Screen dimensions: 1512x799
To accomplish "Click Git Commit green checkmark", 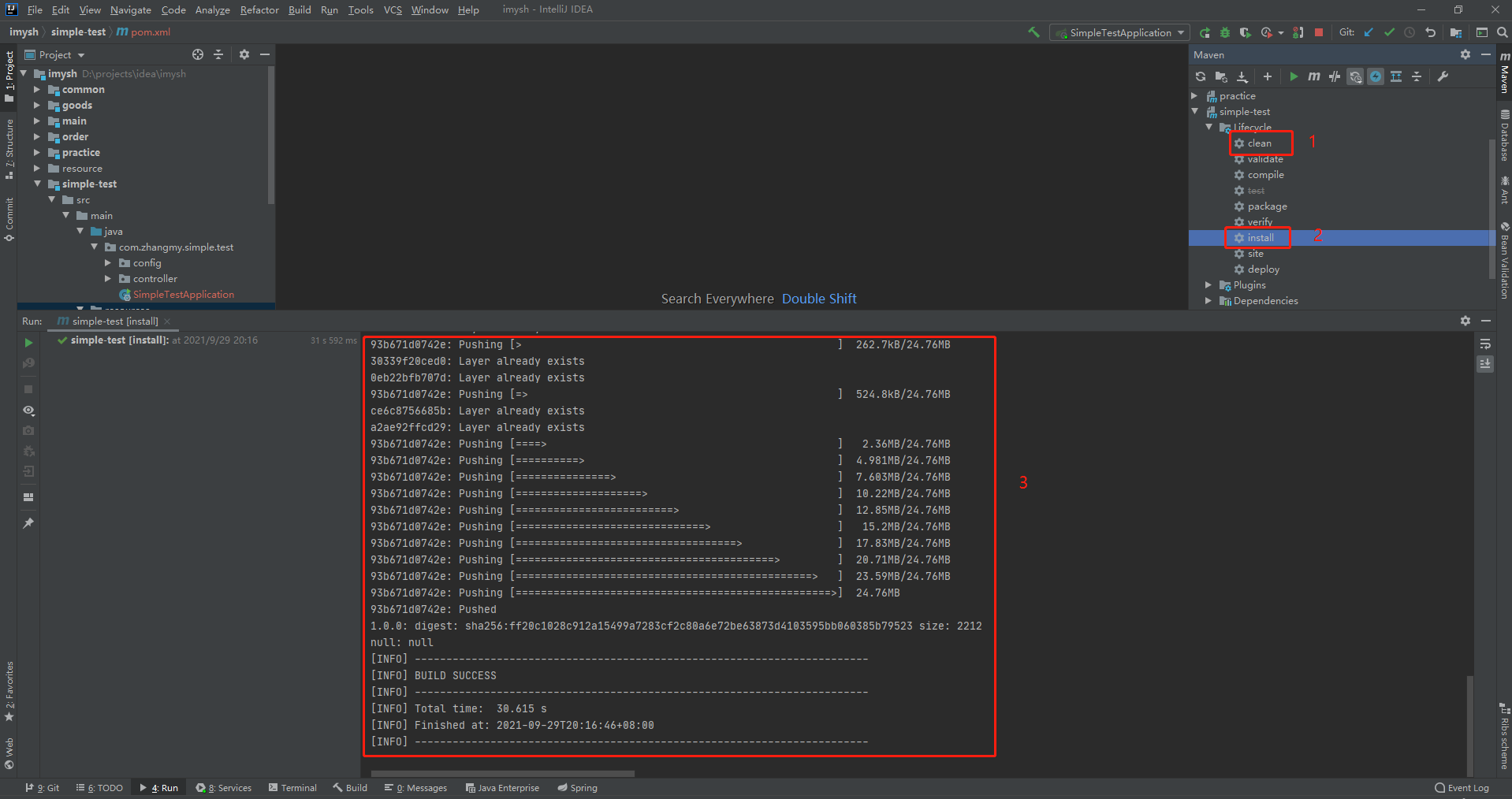I will [1389, 32].
